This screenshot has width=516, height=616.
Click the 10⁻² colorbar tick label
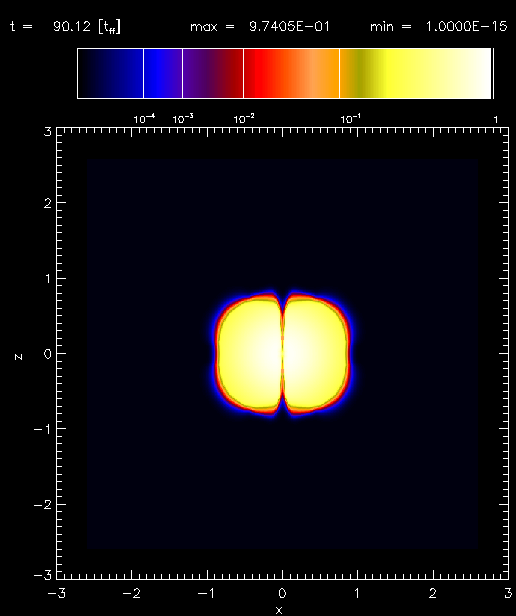tap(244, 119)
